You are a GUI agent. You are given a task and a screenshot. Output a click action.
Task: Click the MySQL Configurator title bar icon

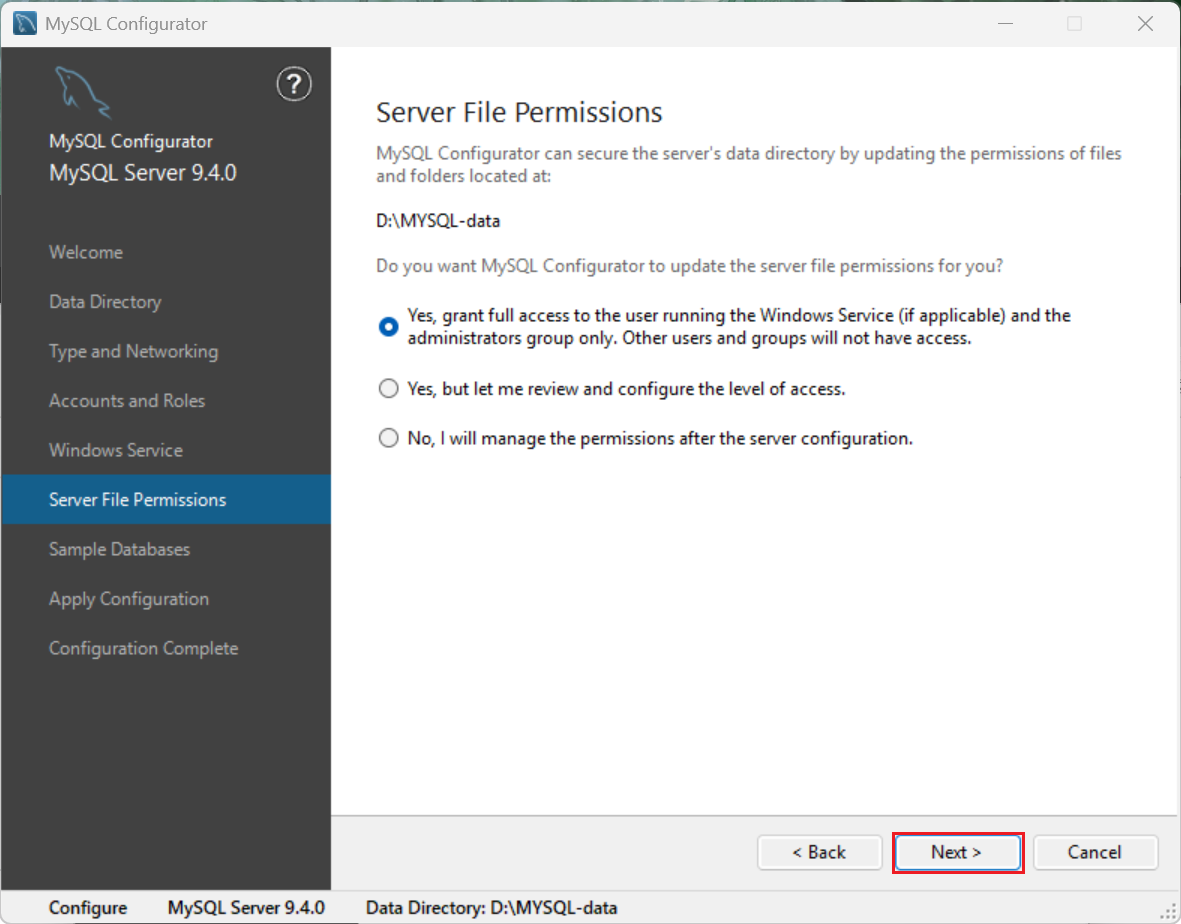coord(24,23)
